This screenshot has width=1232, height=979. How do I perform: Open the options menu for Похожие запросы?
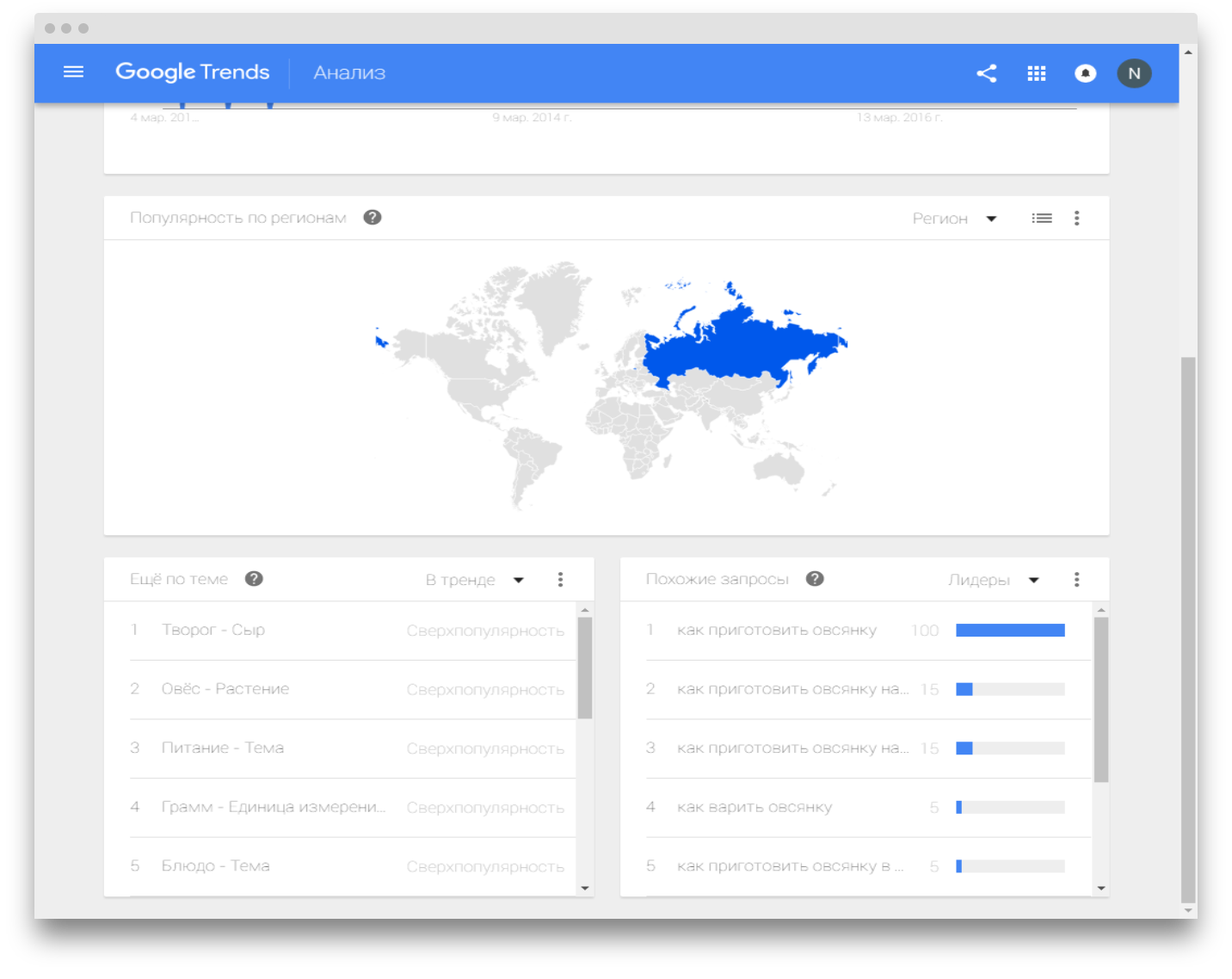pos(1075,579)
